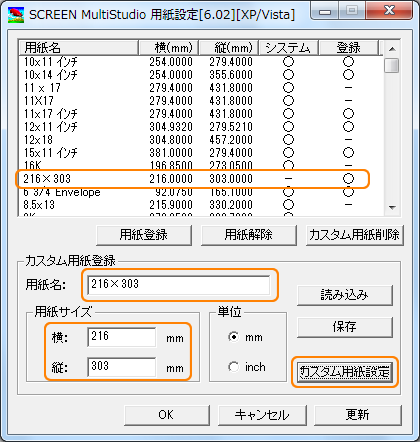The image size is (420, 442).
Task: Confirm with the OK button
Action: pos(167,415)
